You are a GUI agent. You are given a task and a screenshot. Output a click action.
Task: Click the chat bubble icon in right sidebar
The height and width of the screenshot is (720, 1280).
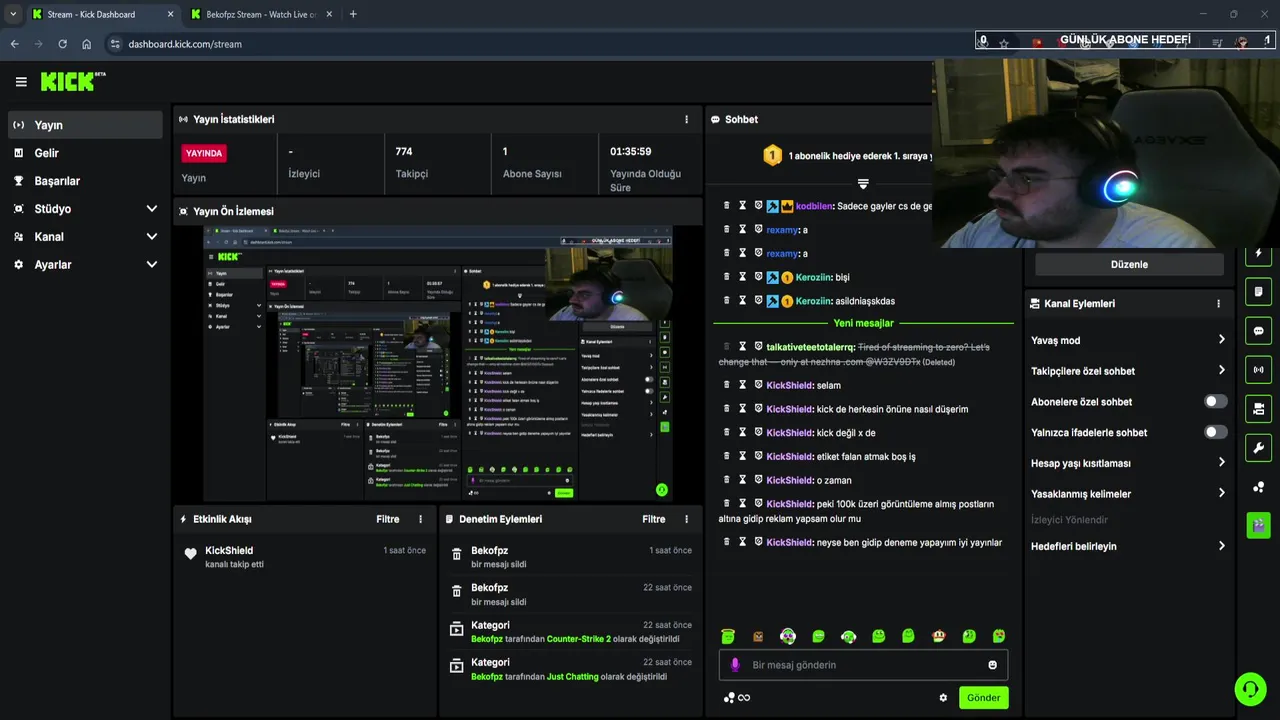coord(1258,331)
